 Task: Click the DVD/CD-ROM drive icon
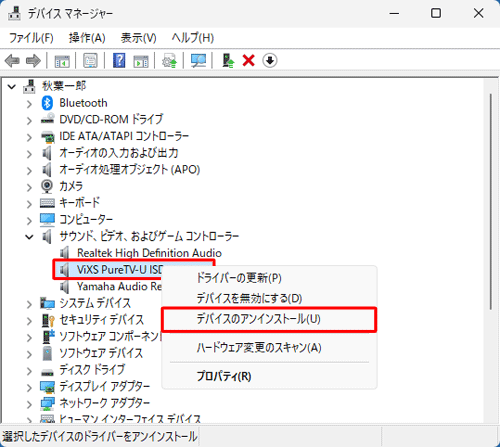[47, 119]
